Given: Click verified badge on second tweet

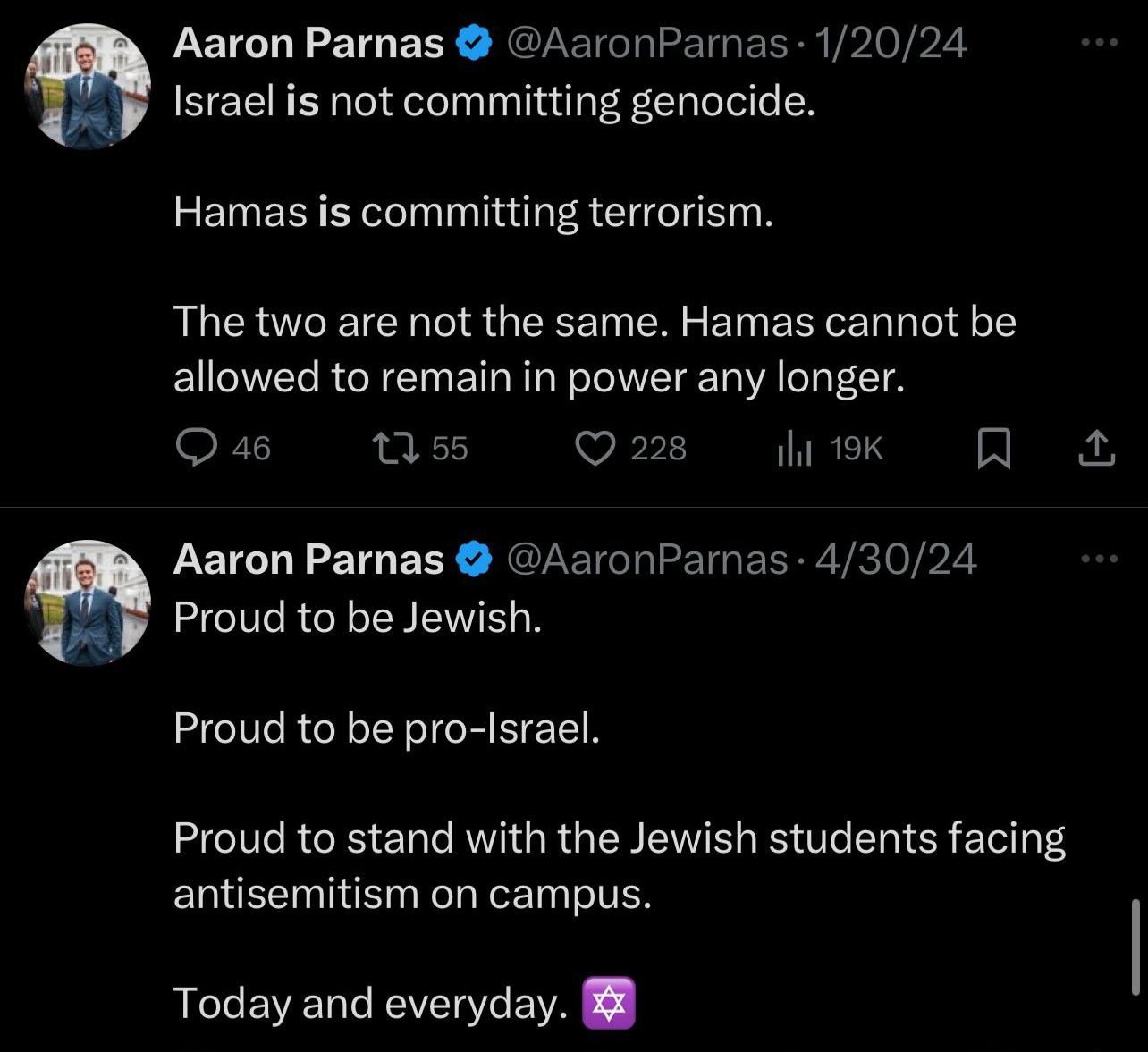Looking at the screenshot, I should coord(475,560).
